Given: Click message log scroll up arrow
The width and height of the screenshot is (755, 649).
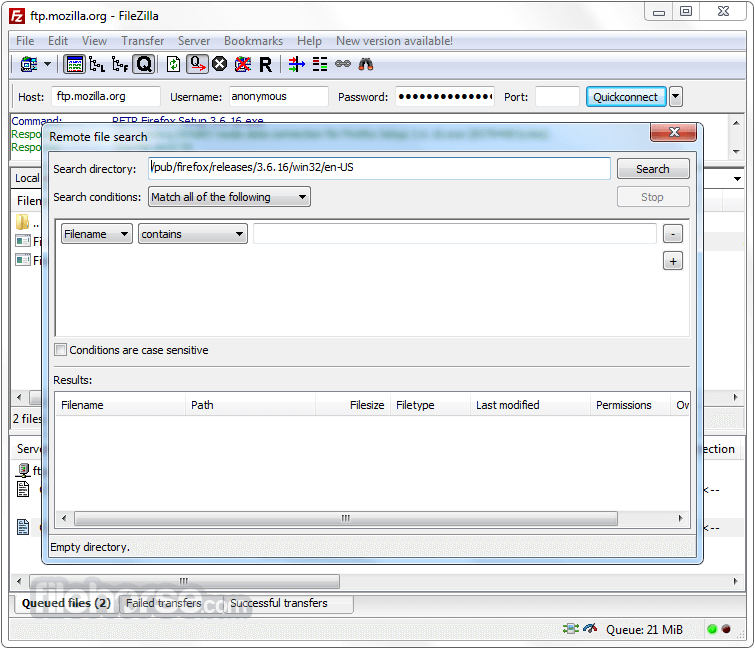Looking at the screenshot, I should coord(736,123).
